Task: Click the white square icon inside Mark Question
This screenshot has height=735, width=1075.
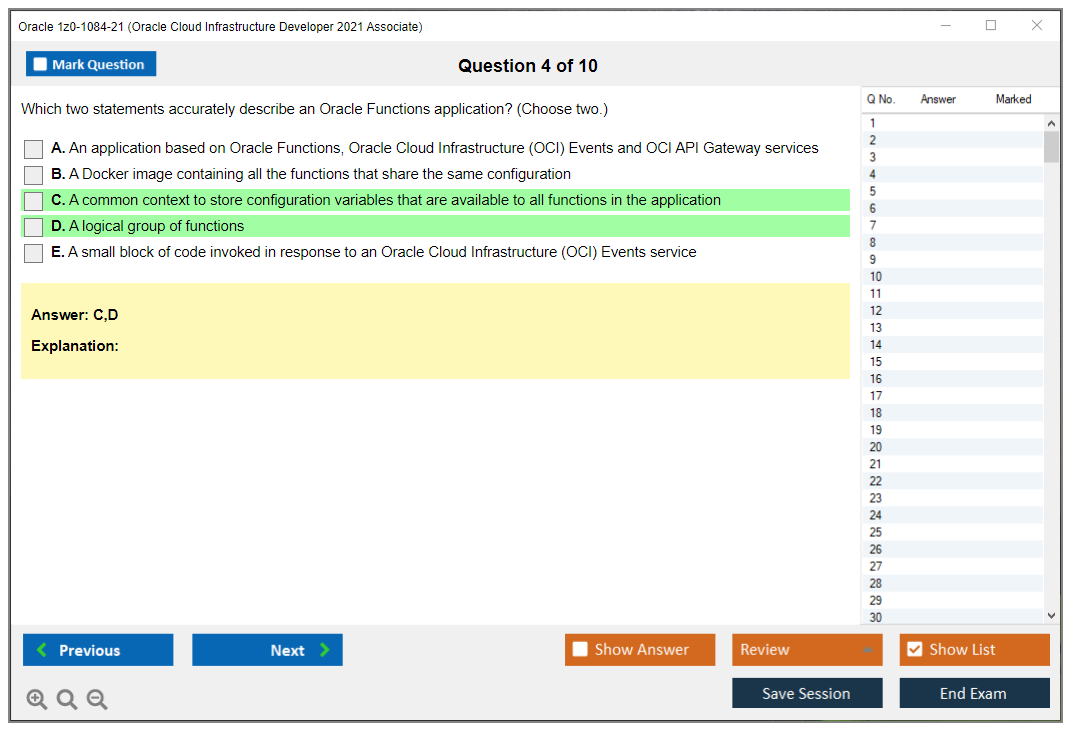Action: tap(39, 63)
